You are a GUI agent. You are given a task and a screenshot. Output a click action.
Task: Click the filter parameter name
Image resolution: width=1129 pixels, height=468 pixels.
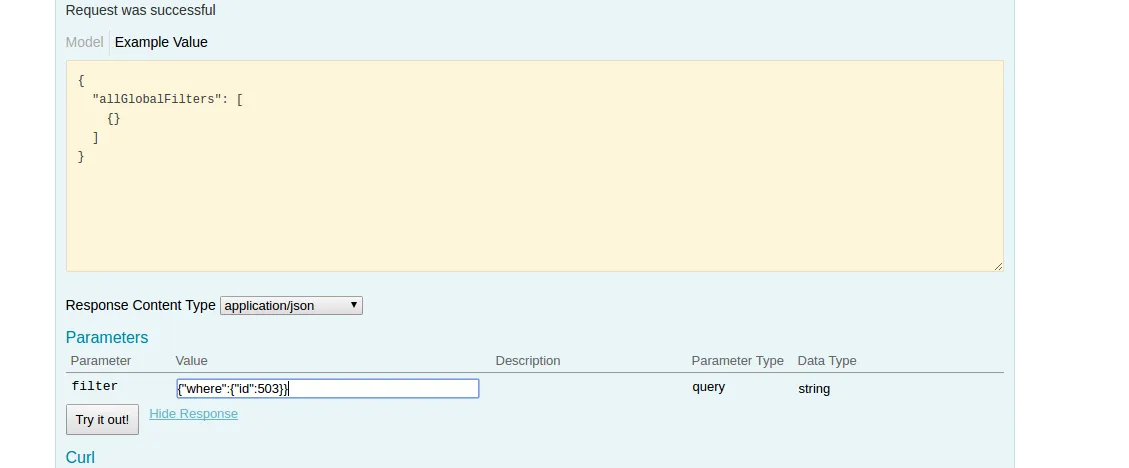(x=95, y=386)
